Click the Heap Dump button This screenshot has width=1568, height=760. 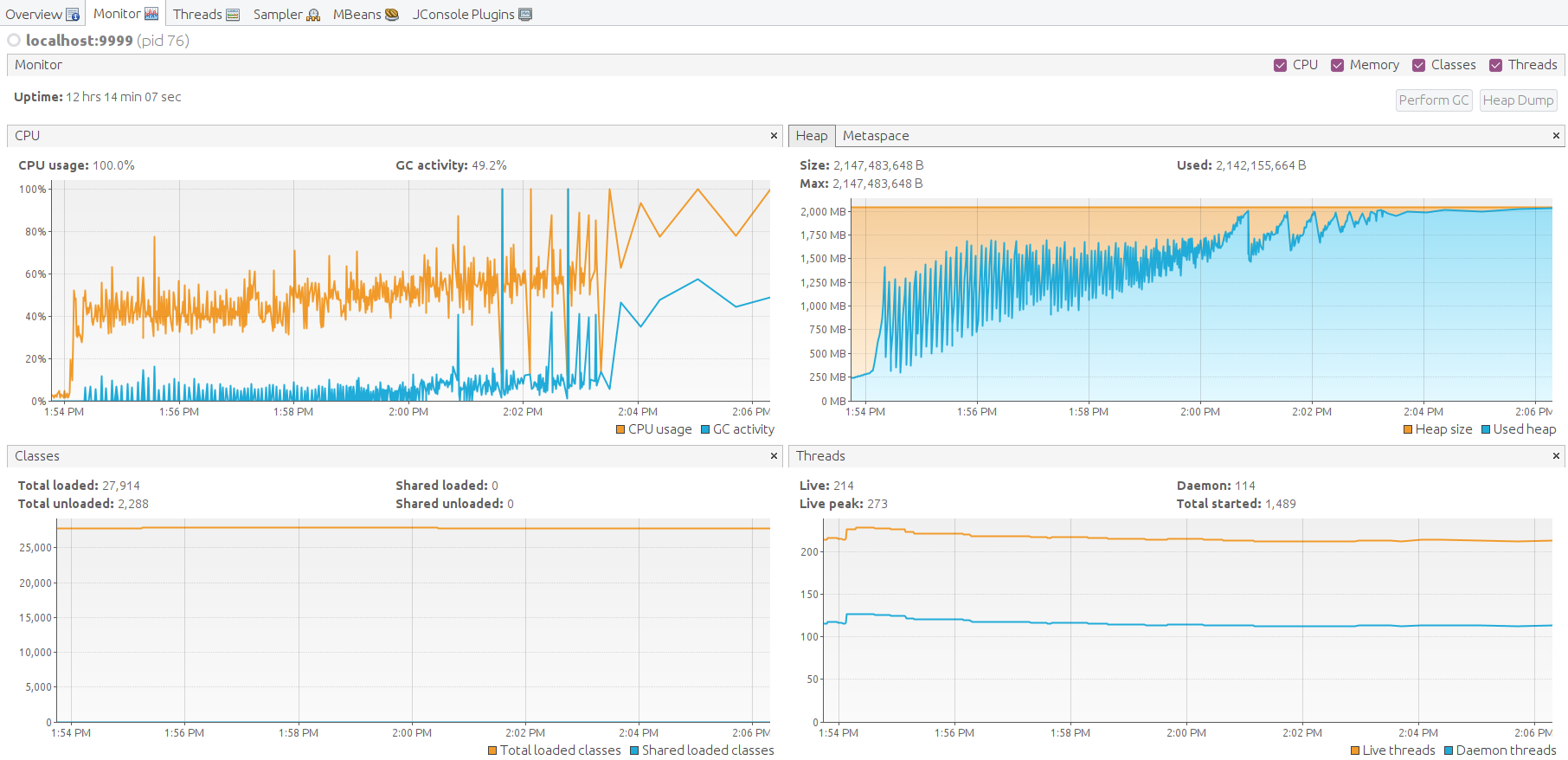coord(1518,100)
